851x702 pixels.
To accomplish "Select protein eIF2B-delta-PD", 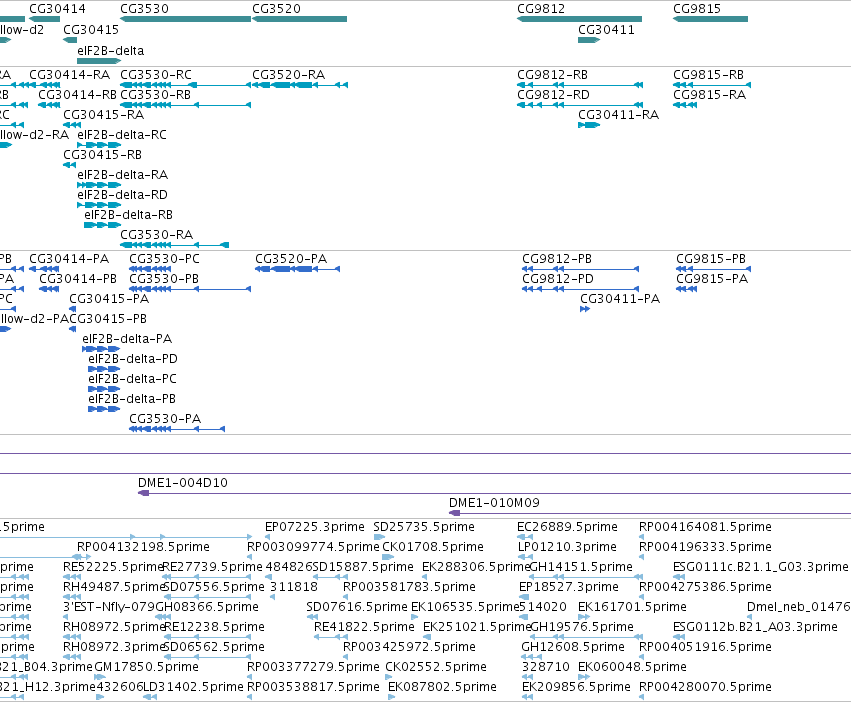I will [133, 359].
